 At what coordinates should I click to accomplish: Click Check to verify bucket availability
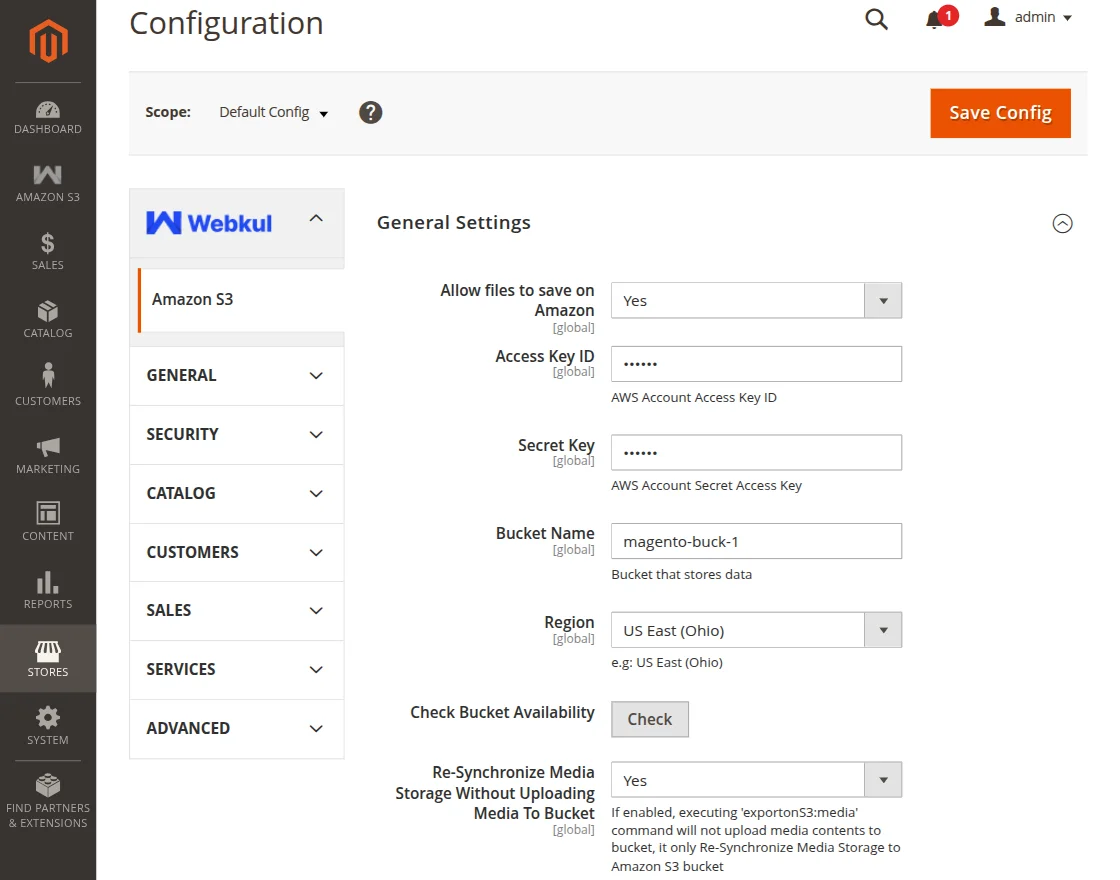tap(649, 718)
